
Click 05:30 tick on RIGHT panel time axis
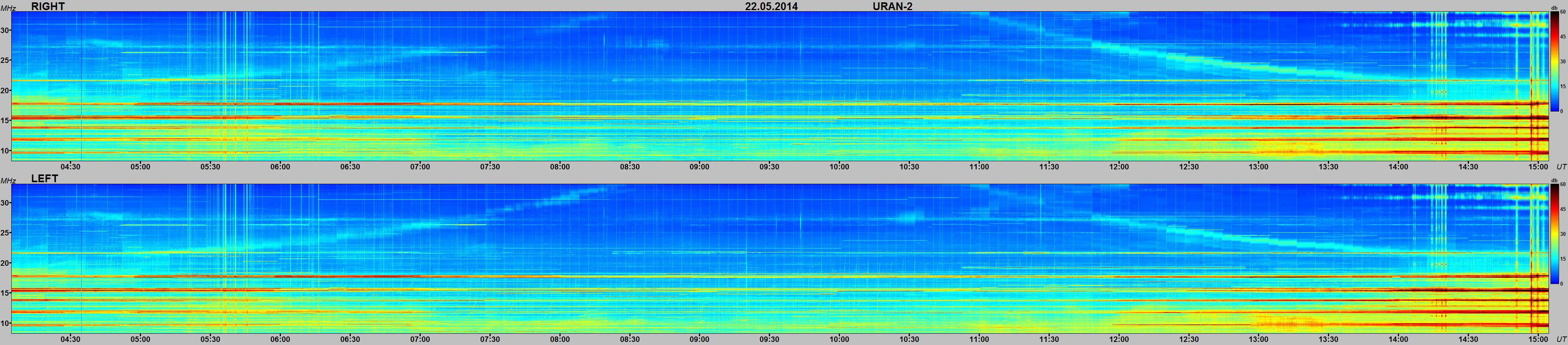pyautogui.click(x=210, y=167)
